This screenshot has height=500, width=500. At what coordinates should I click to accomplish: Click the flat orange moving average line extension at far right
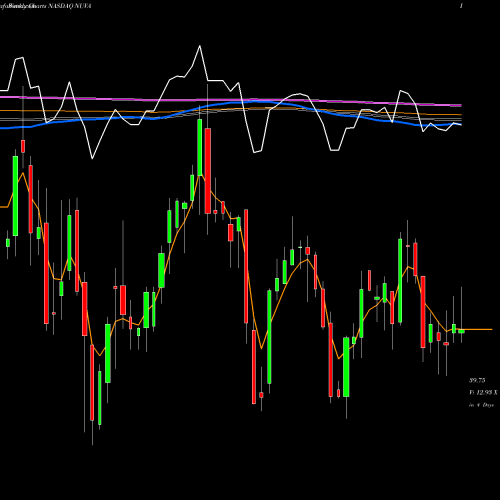pos(478,329)
